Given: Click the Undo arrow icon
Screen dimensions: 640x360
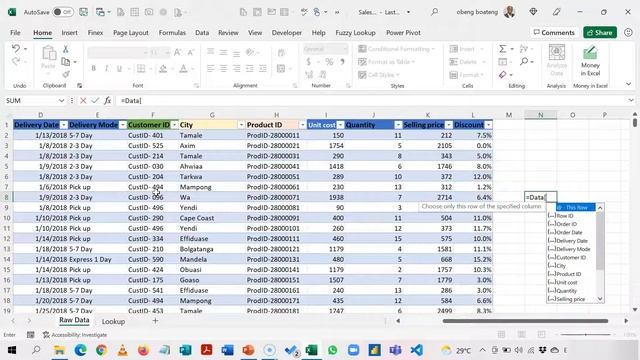Looking at the screenshot, I should 16,49.
